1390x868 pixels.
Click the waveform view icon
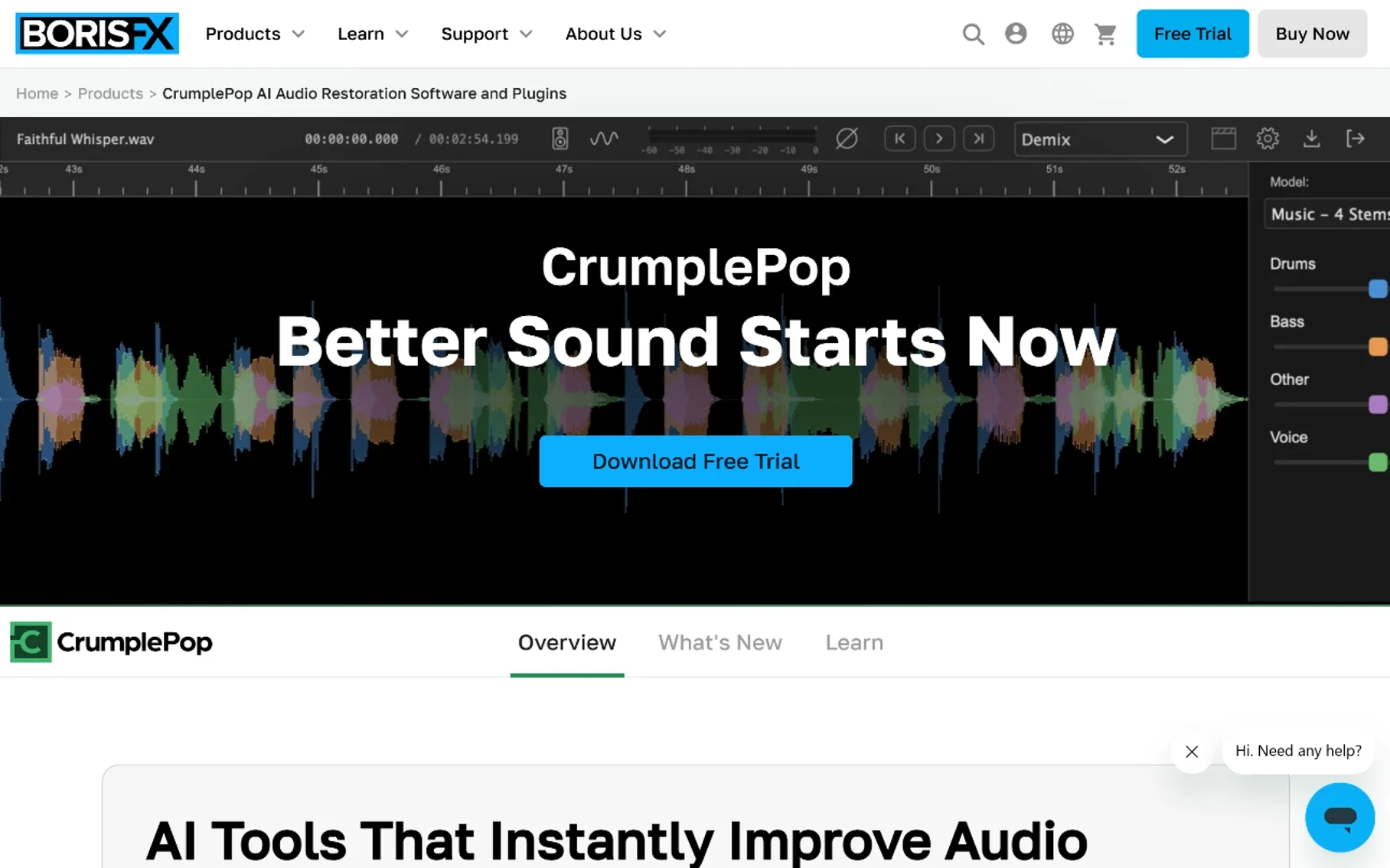pos(604,139)
